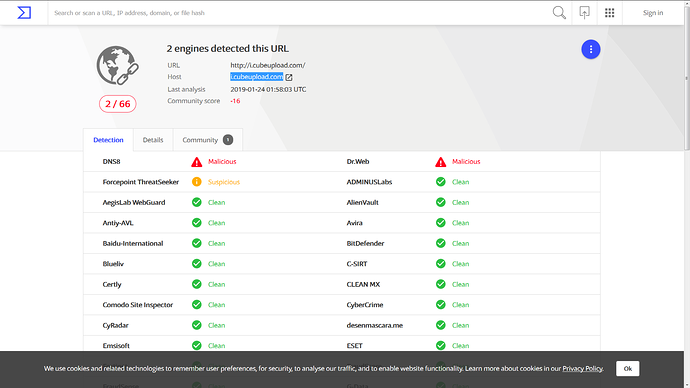
Task: Click the Emsisoft clean check icon
Action: (x=197, y=345)
